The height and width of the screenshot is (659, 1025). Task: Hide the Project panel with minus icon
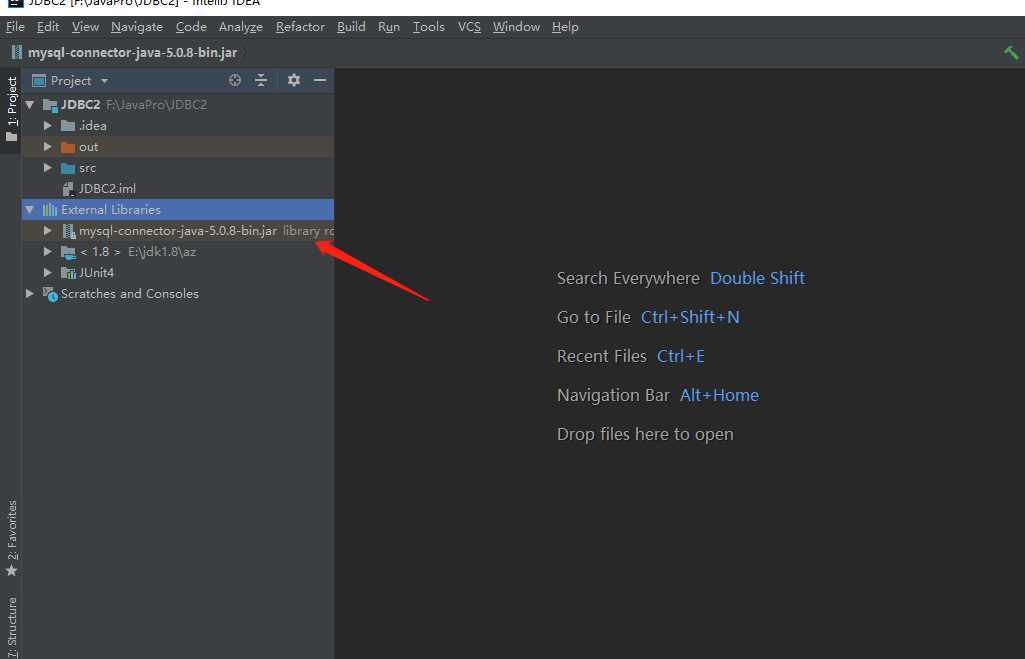(320, 80)
